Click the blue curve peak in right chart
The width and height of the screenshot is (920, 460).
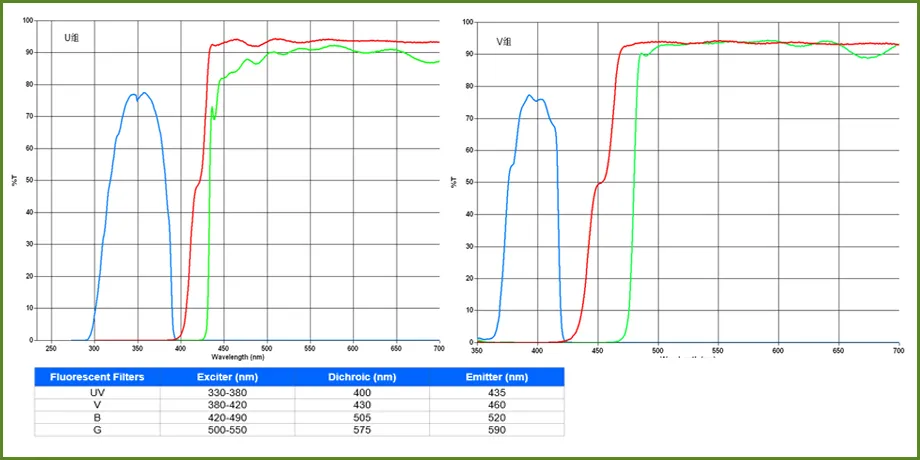click(530, 96)
